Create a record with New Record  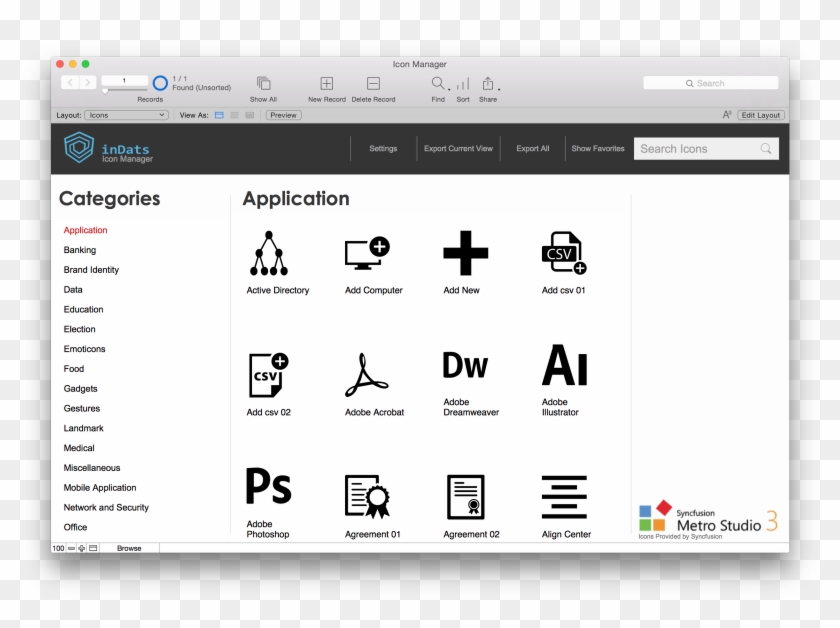tap(327, 83)
